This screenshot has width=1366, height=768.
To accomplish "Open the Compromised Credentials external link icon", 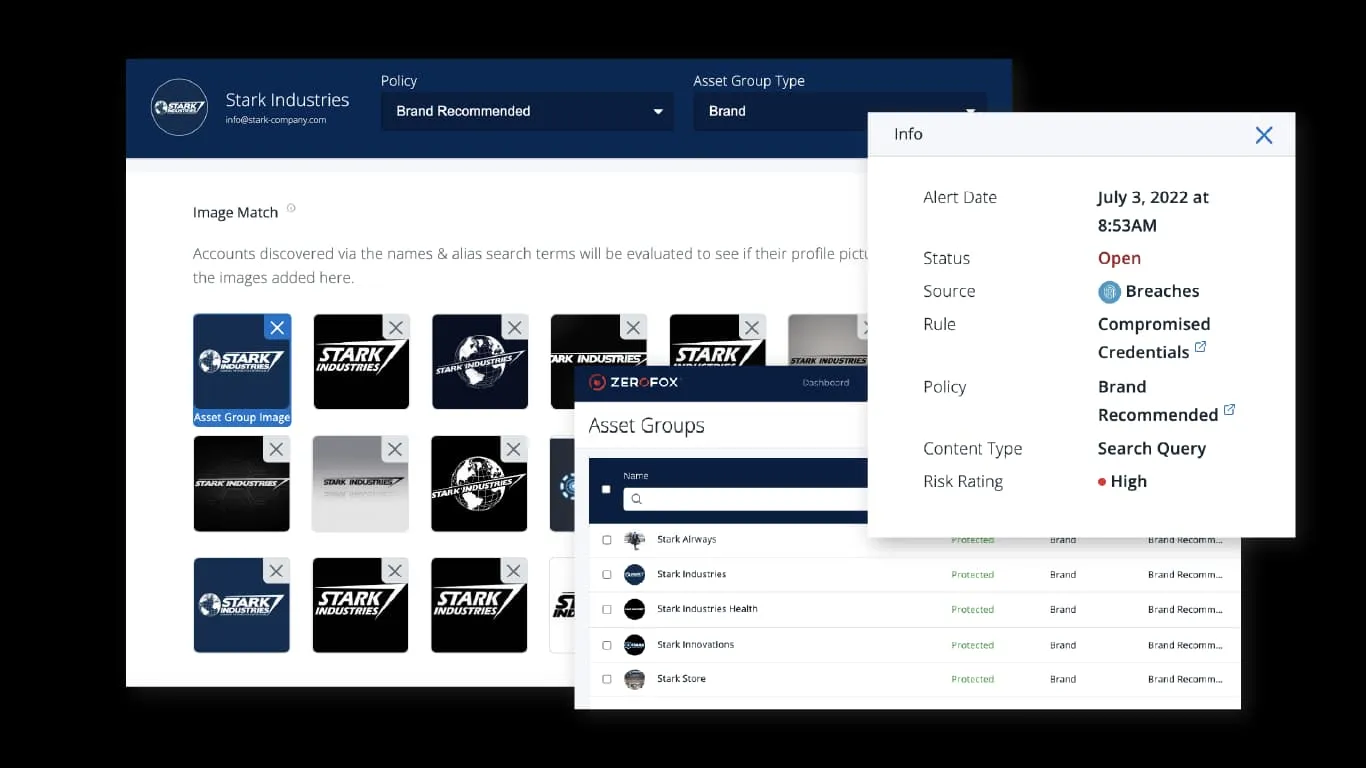I will (1201, 347).
